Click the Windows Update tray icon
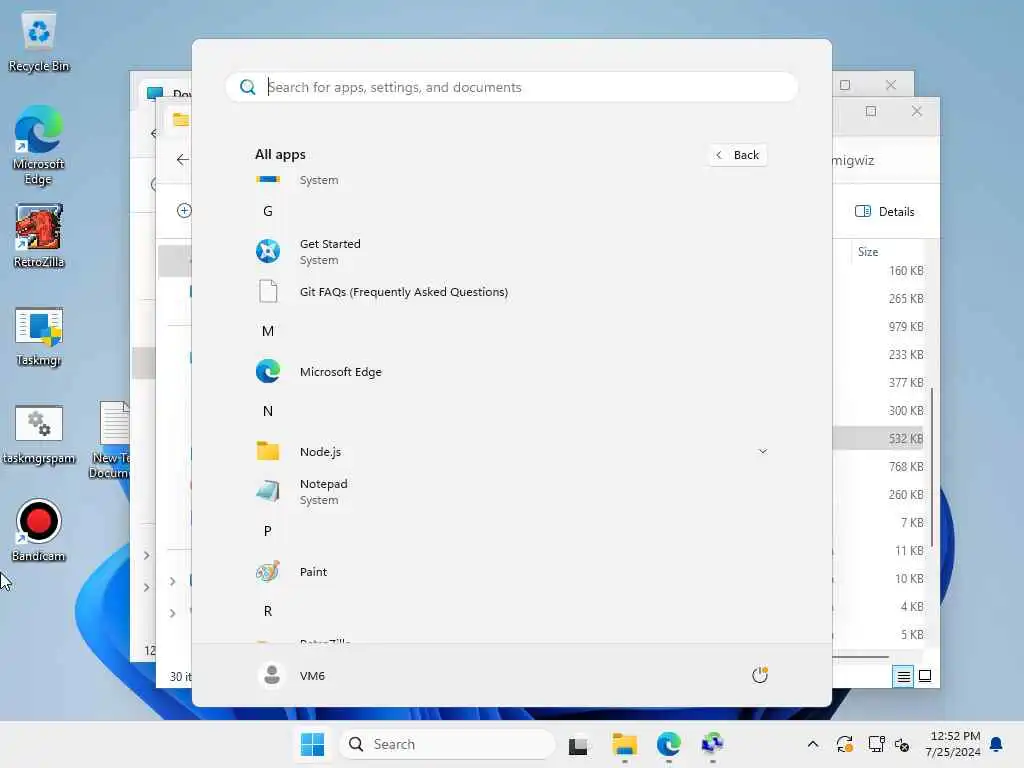 pyautogui.click(x=844, y=744)
